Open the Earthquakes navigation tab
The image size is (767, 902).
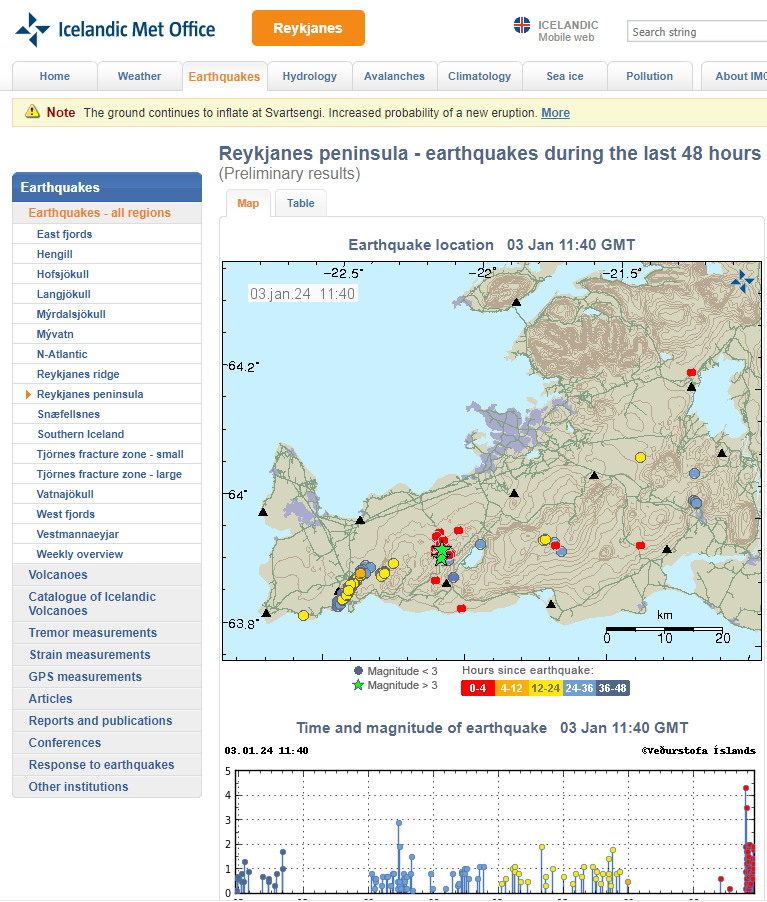(x=224, y=76)
